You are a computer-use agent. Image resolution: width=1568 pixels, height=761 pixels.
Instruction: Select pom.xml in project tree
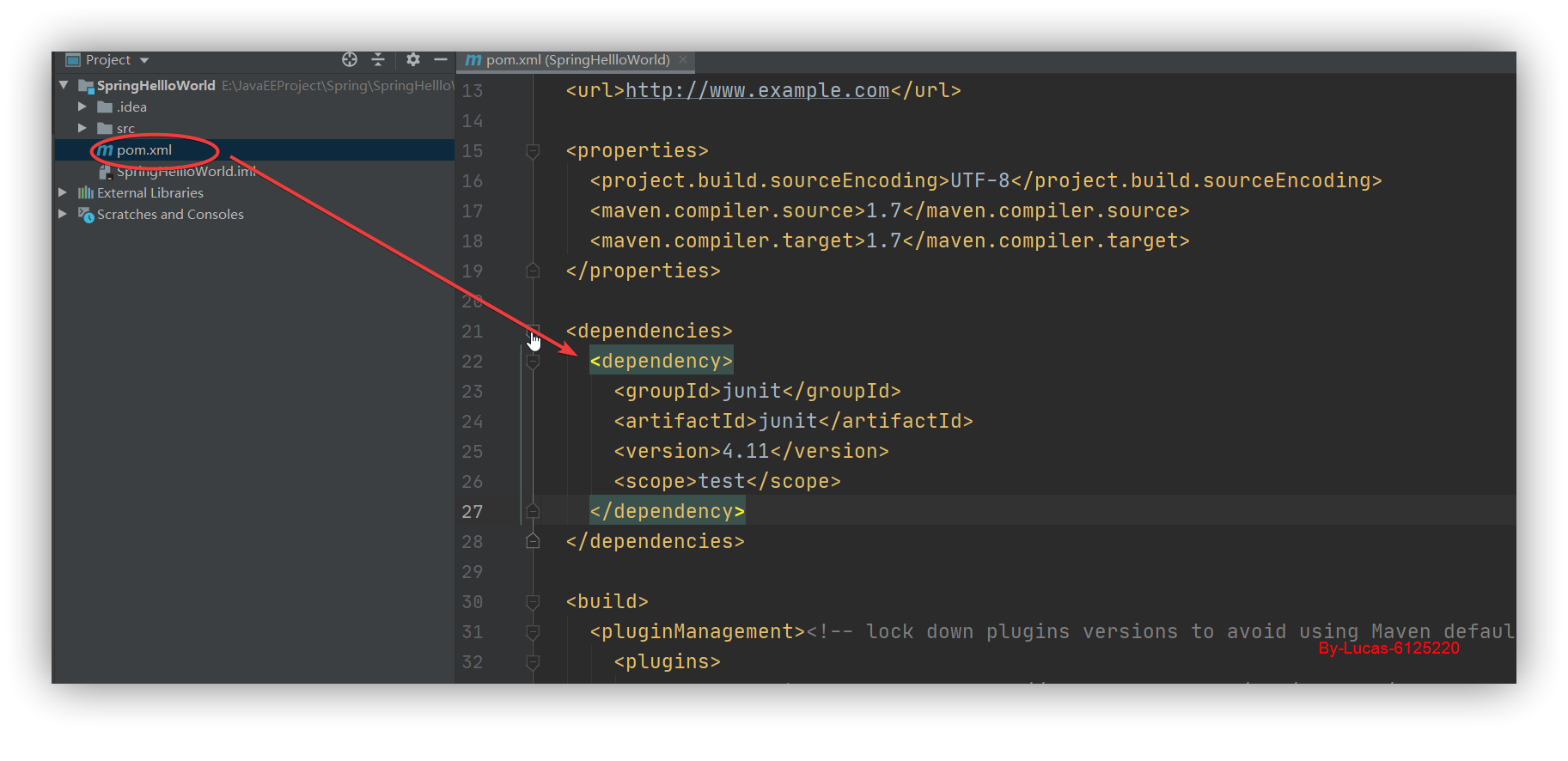click(x=144, y=150)
